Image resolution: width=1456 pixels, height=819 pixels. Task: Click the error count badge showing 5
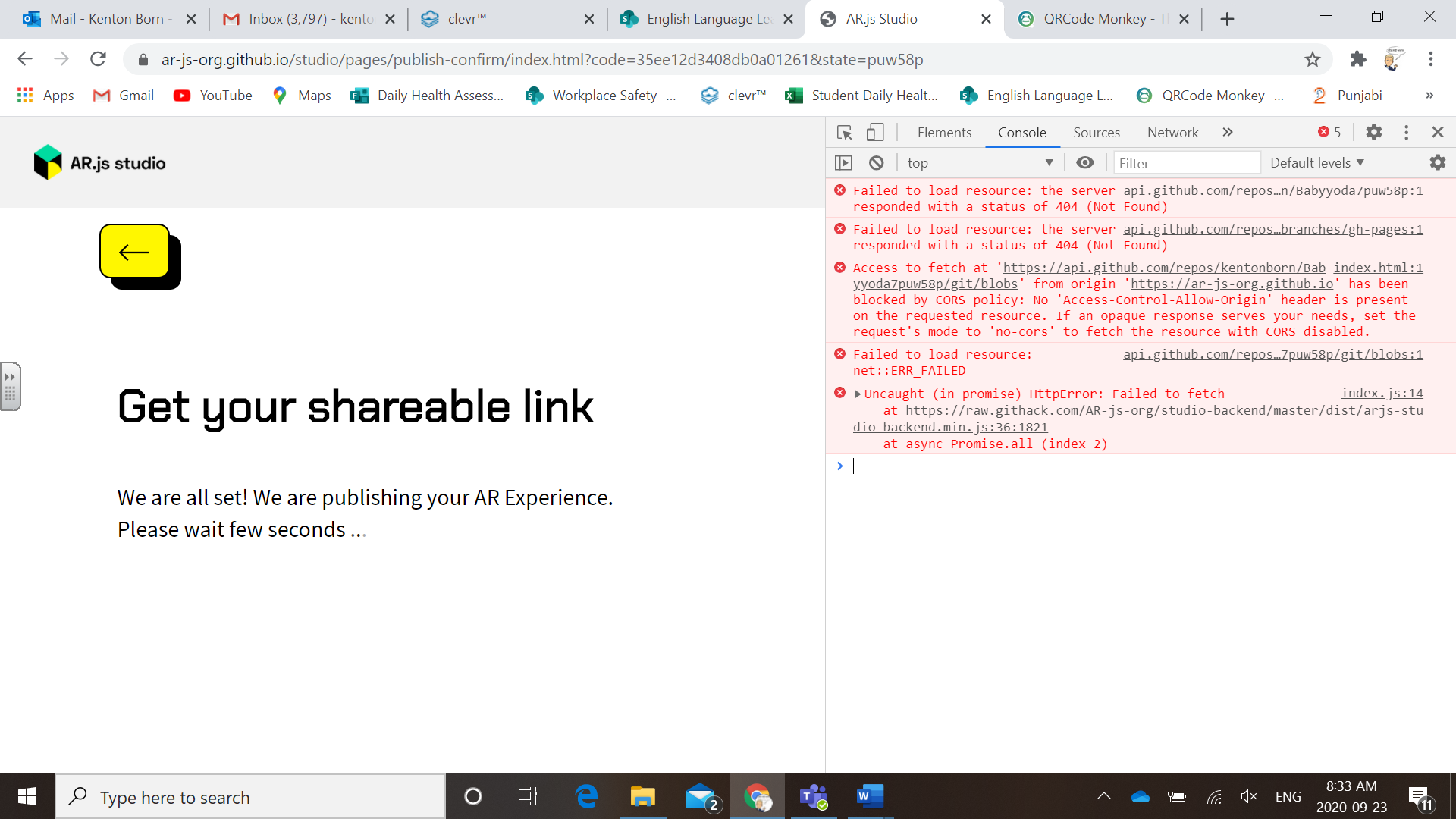tap(1329, 132)
